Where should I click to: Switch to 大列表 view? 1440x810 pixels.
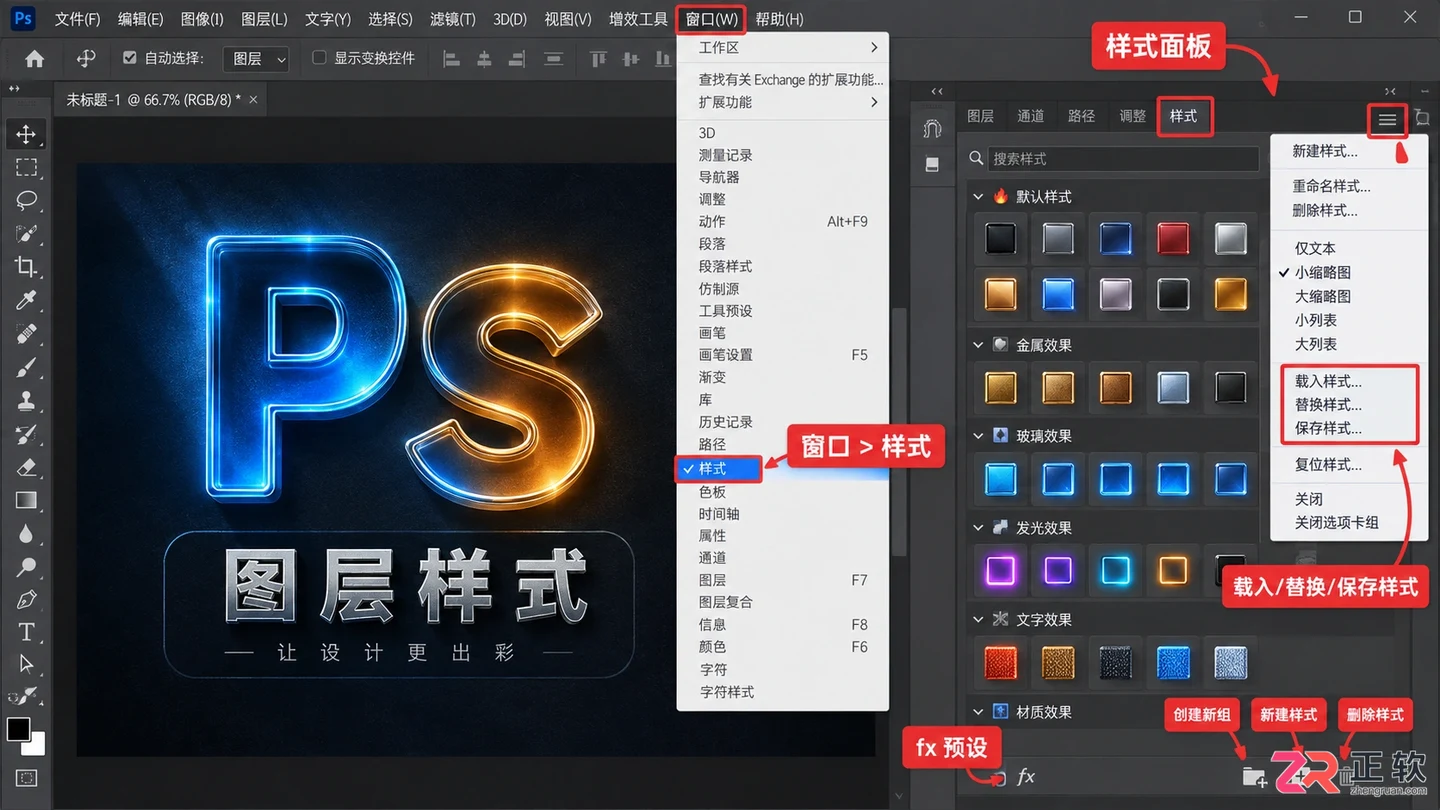coord(1316,344)
